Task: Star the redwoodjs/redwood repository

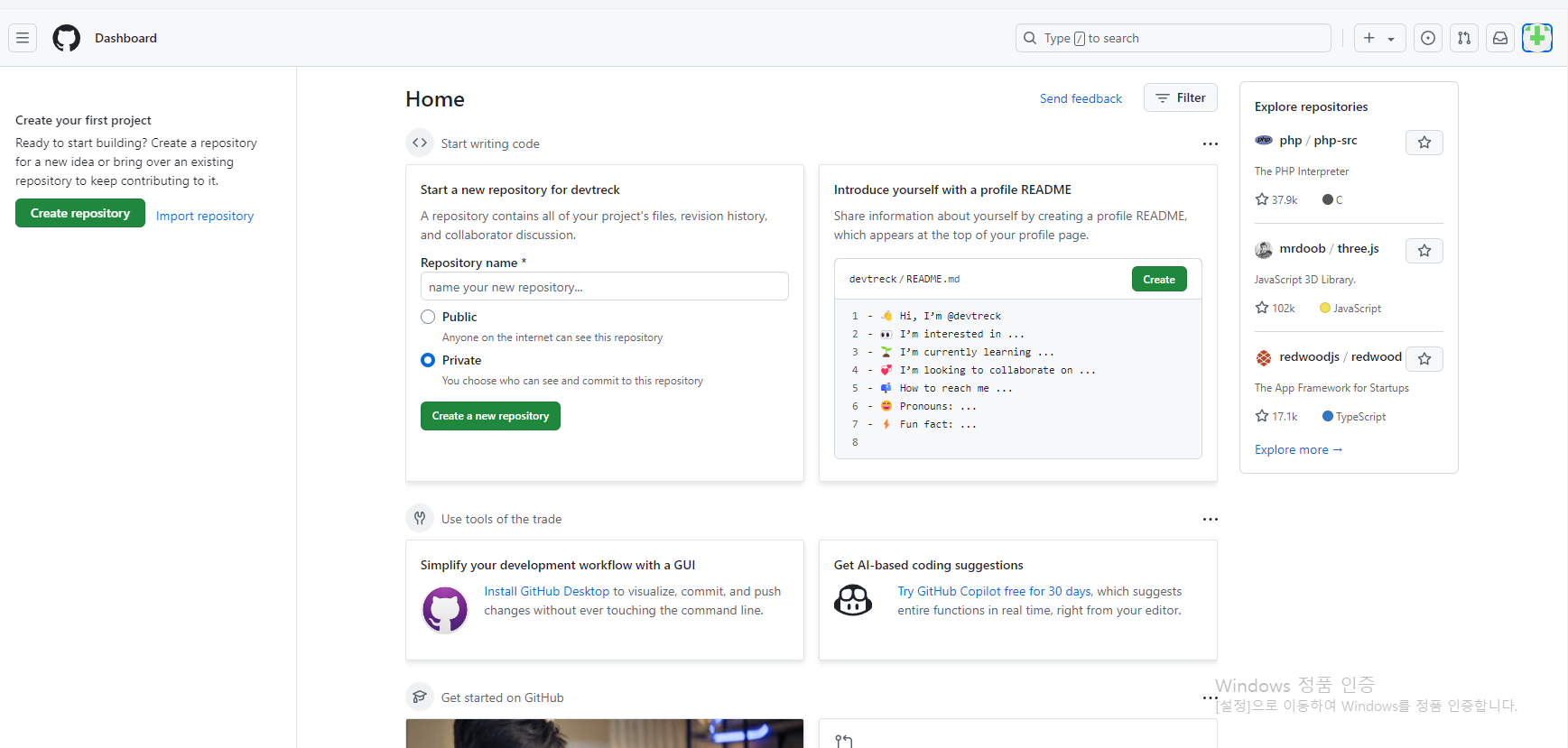Action: tap(1424, 359)
